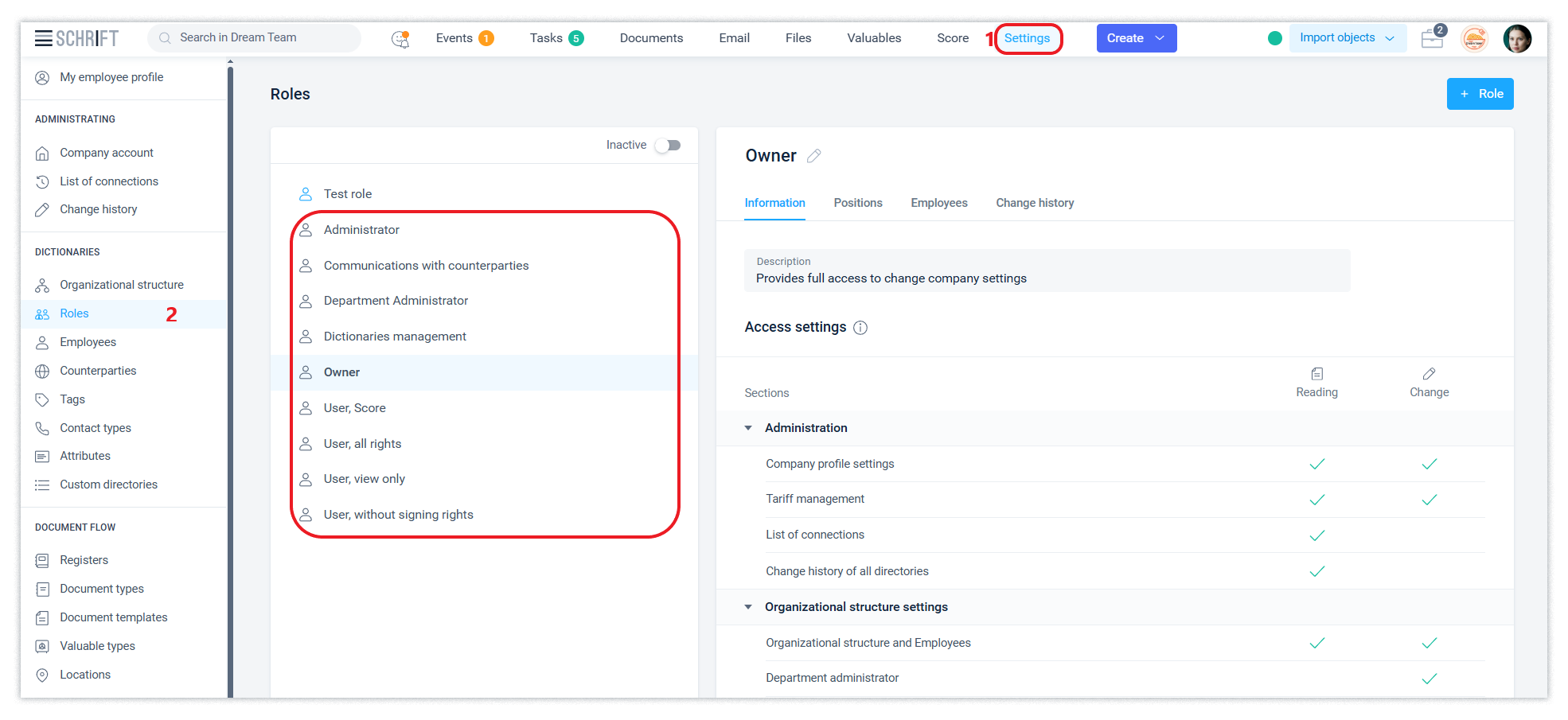Switch to the Positions tab
This screenshot has height=720, width=1568.
click(x=857, y=203)
